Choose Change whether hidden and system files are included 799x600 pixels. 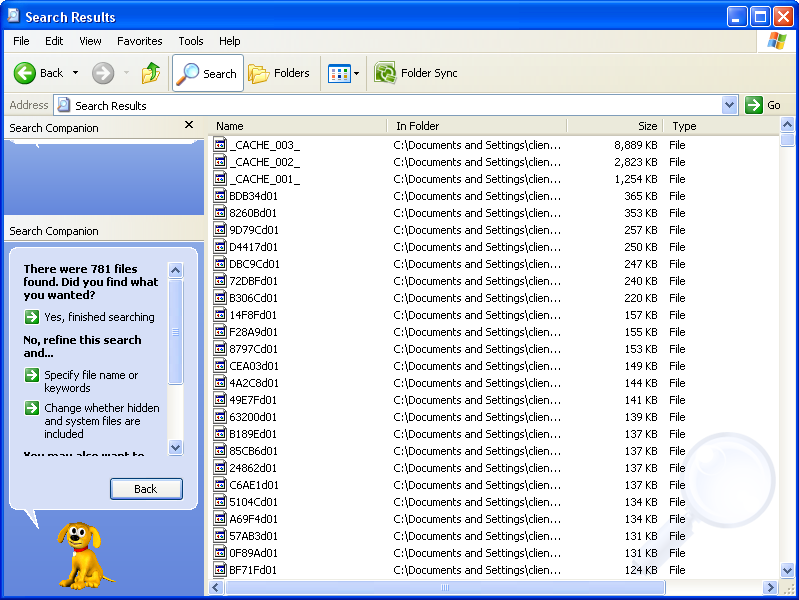[92, 421]
